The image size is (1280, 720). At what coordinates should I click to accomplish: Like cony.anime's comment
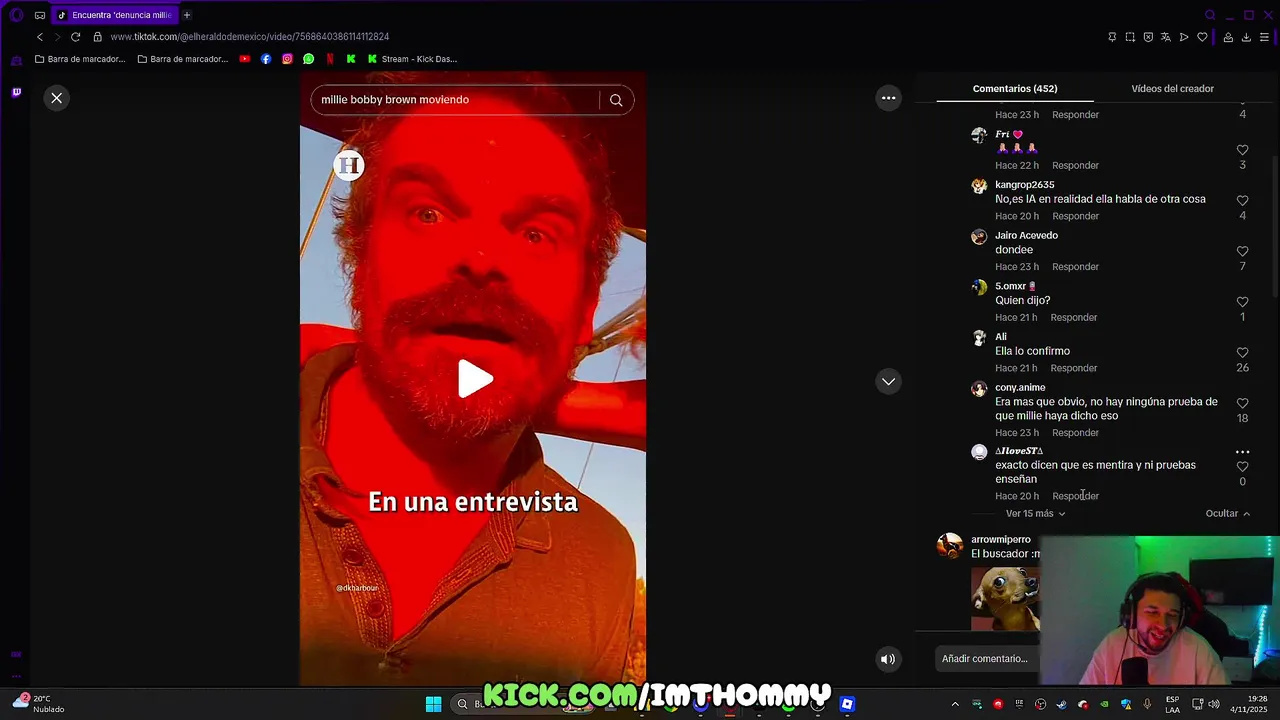coord(1242,404)
